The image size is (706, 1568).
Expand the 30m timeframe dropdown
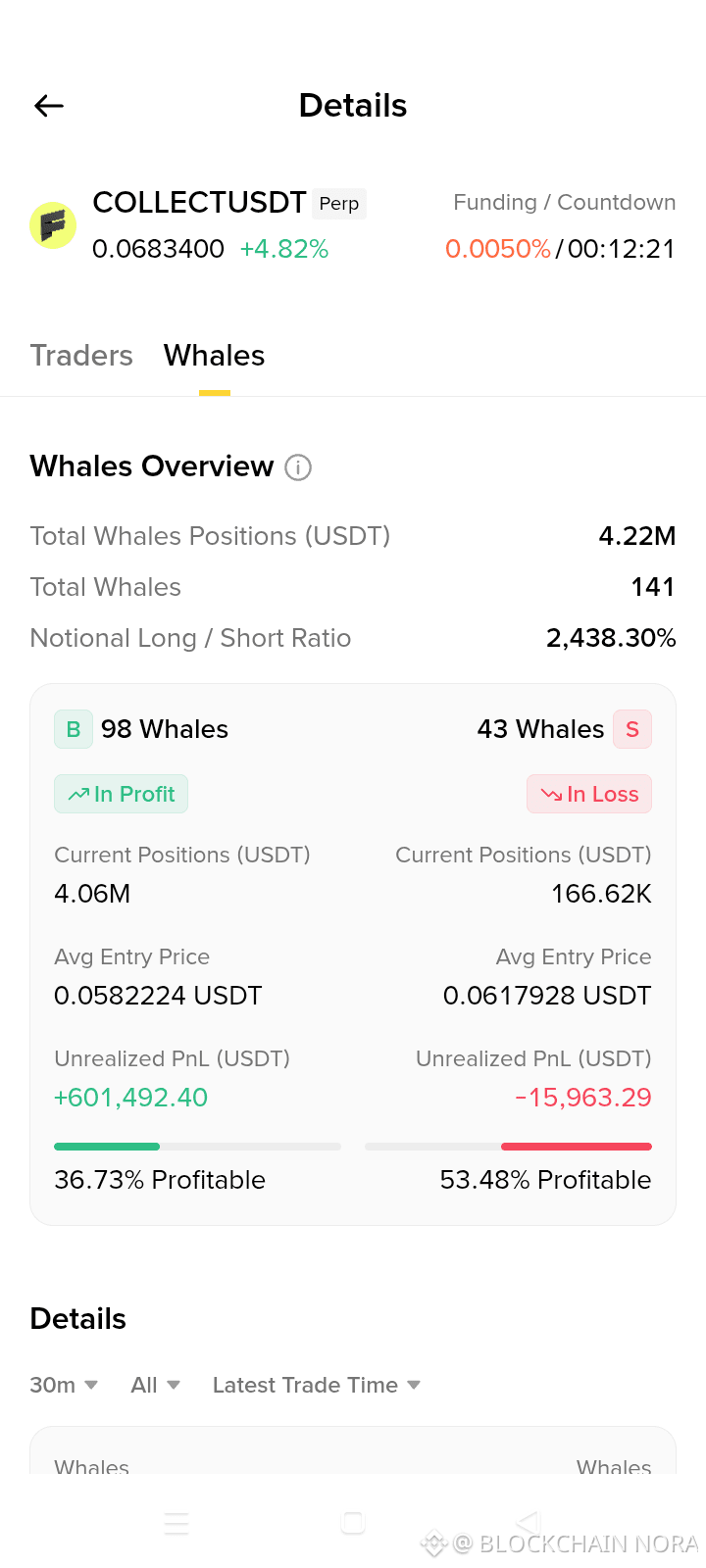click(x=64, y=1385)
